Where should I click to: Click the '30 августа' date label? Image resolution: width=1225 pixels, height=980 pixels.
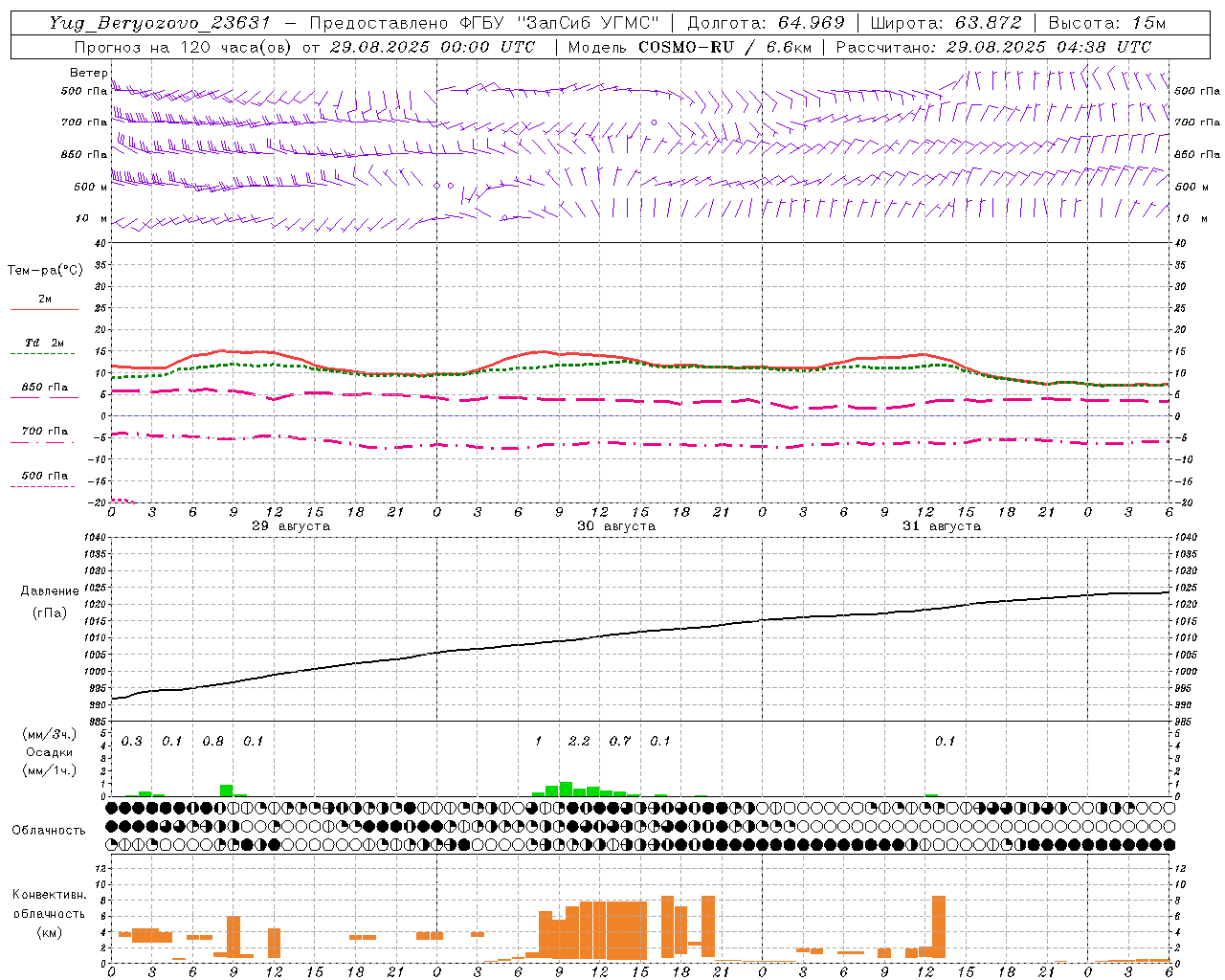(616, 526)
